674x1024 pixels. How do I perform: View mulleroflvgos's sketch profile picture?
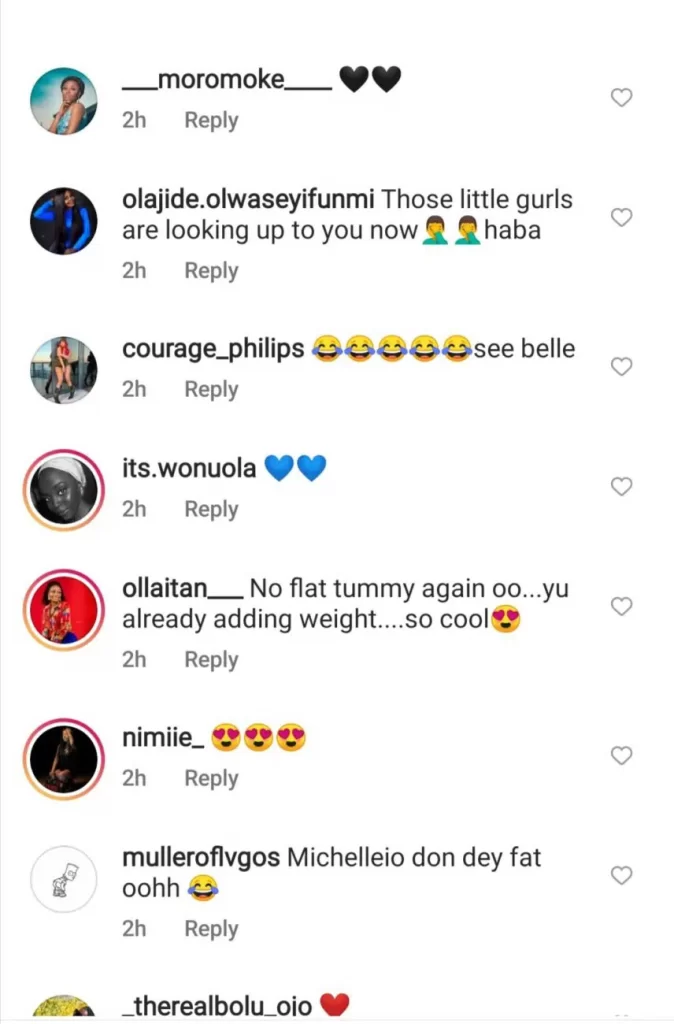click(x=64, y=879)
